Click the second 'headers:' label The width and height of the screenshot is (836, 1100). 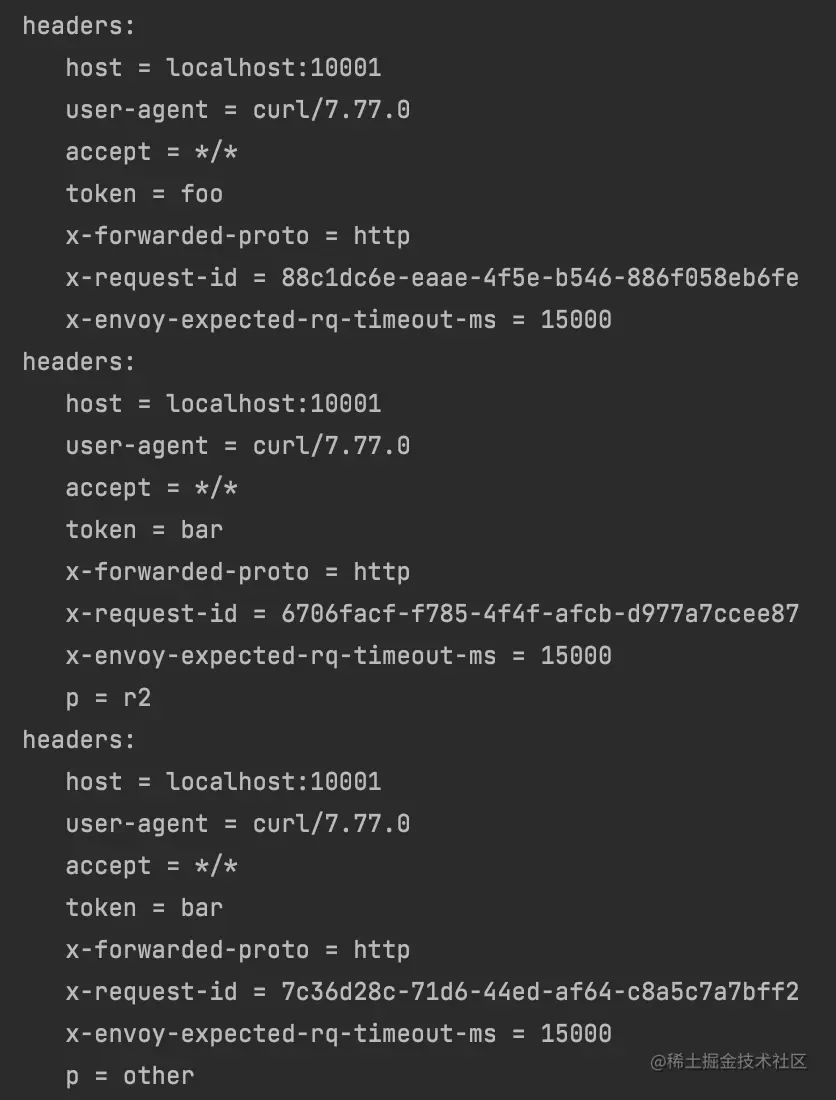[79, 362]
